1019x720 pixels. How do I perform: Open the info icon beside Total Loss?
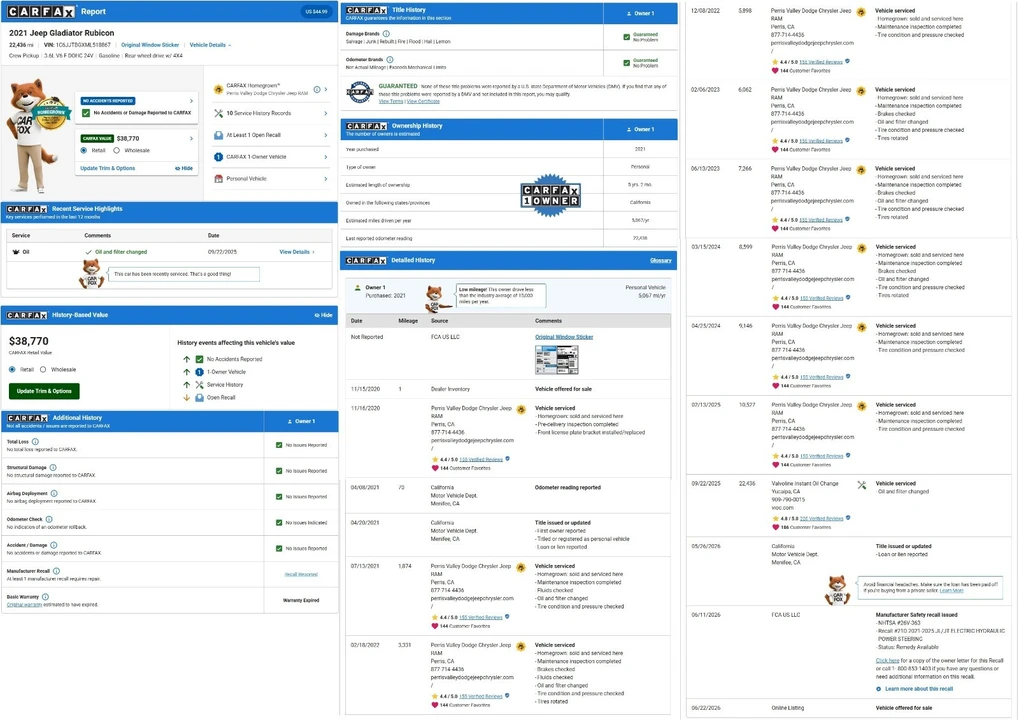click(x=35, y=441)
